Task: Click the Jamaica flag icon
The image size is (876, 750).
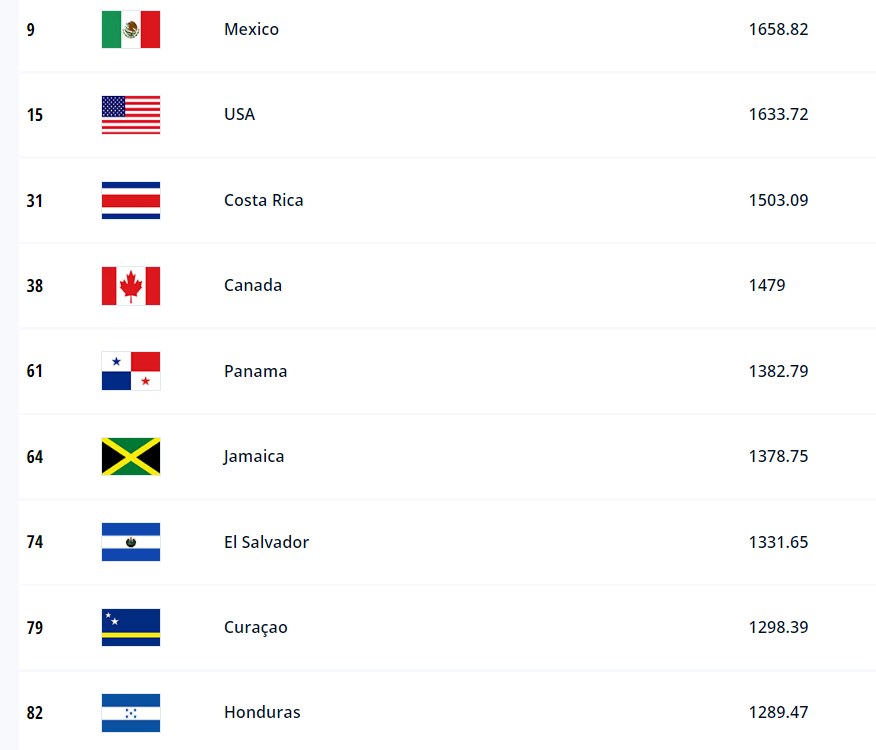Action: pyautogui.click(x=131, y=457)
